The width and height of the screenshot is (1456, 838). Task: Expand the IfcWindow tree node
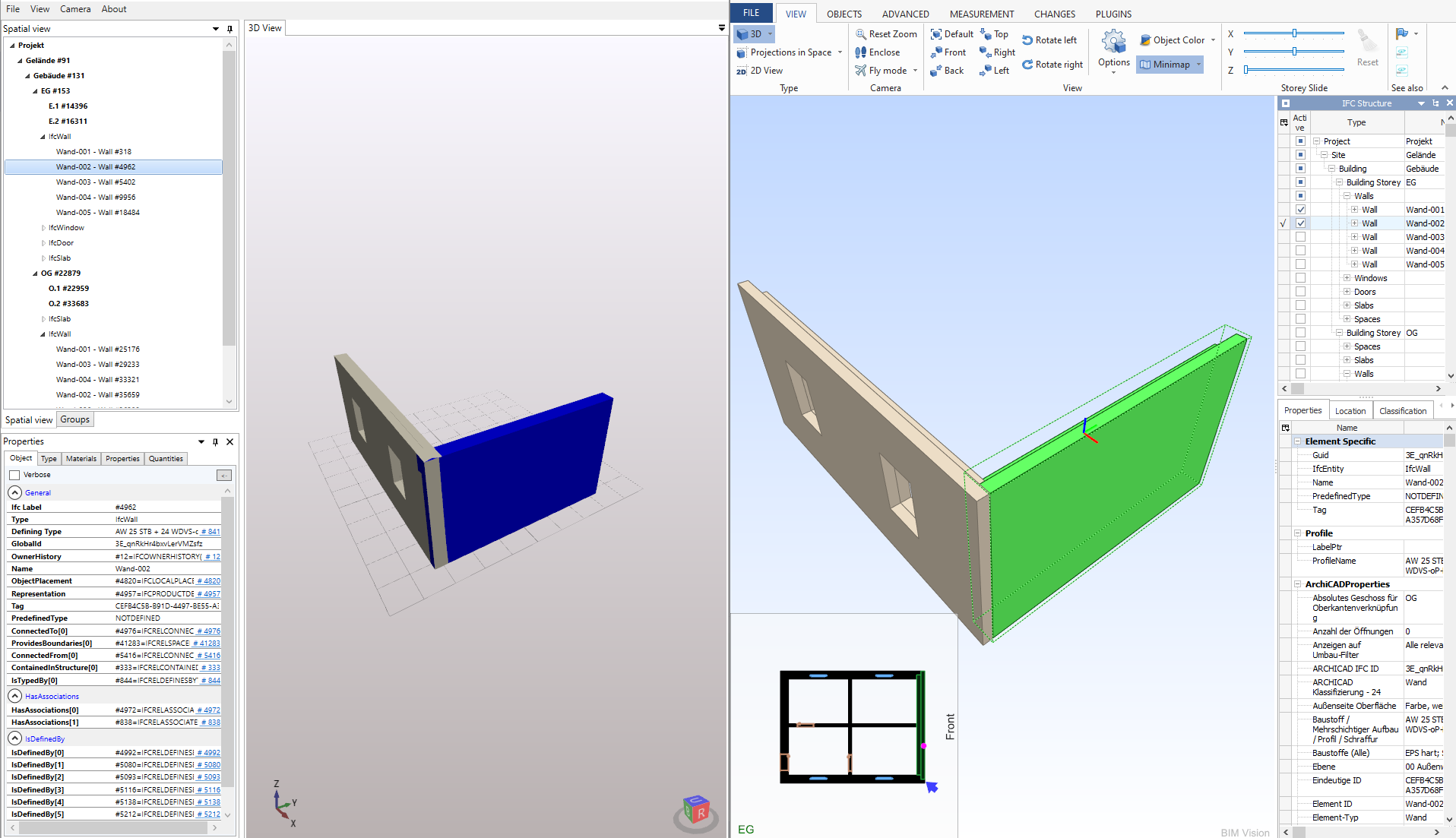pyautogui.click(x=43, y=227)
